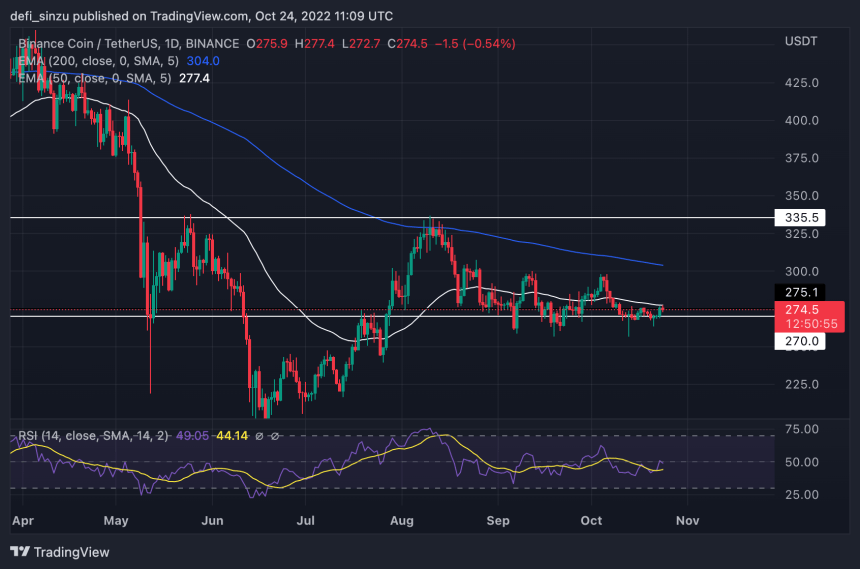
Task: Click the Oct label on time axis
Action: pos(591,521)
